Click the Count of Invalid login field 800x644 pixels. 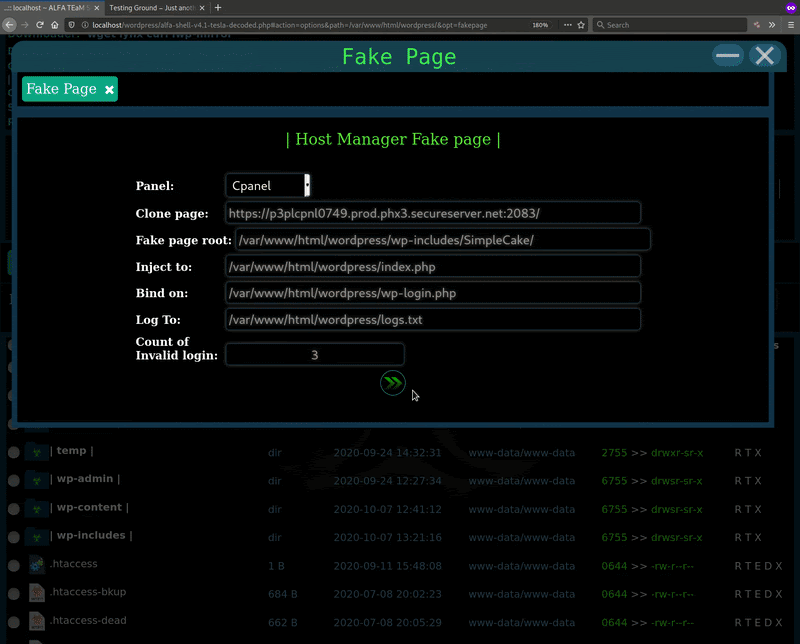coord(315,355)
